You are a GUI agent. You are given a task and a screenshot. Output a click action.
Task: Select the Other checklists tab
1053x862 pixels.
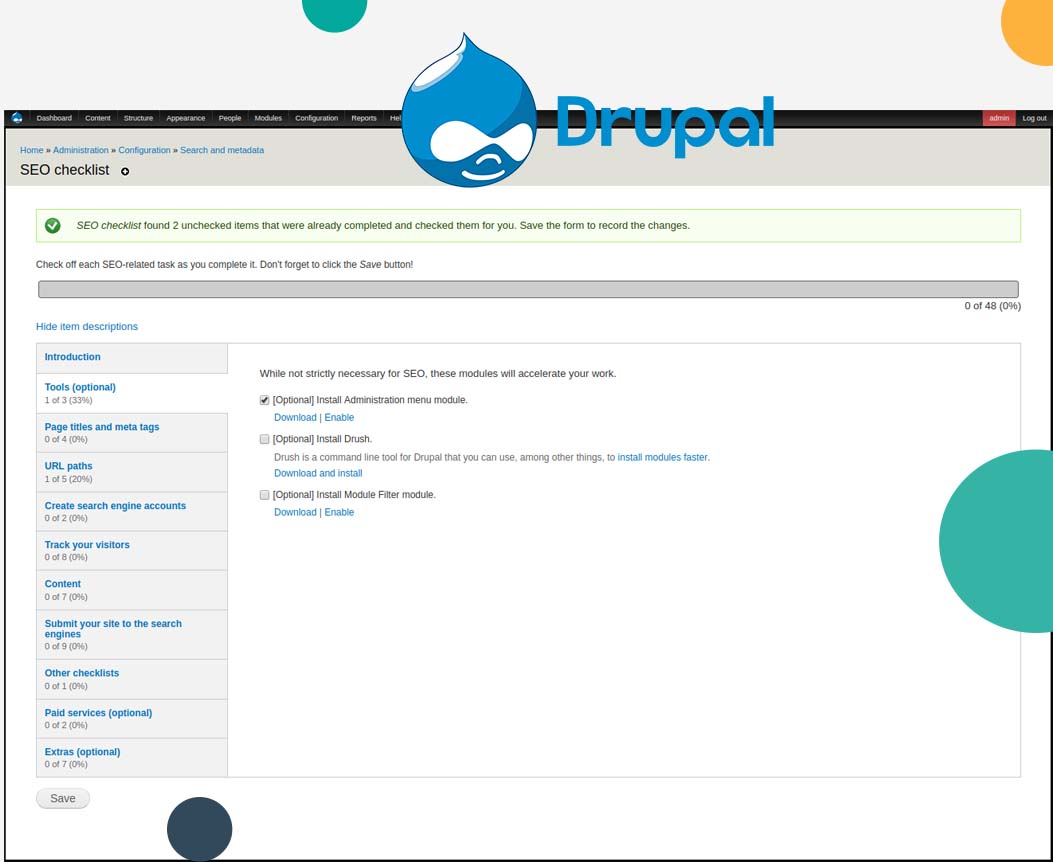coord(132,679)
